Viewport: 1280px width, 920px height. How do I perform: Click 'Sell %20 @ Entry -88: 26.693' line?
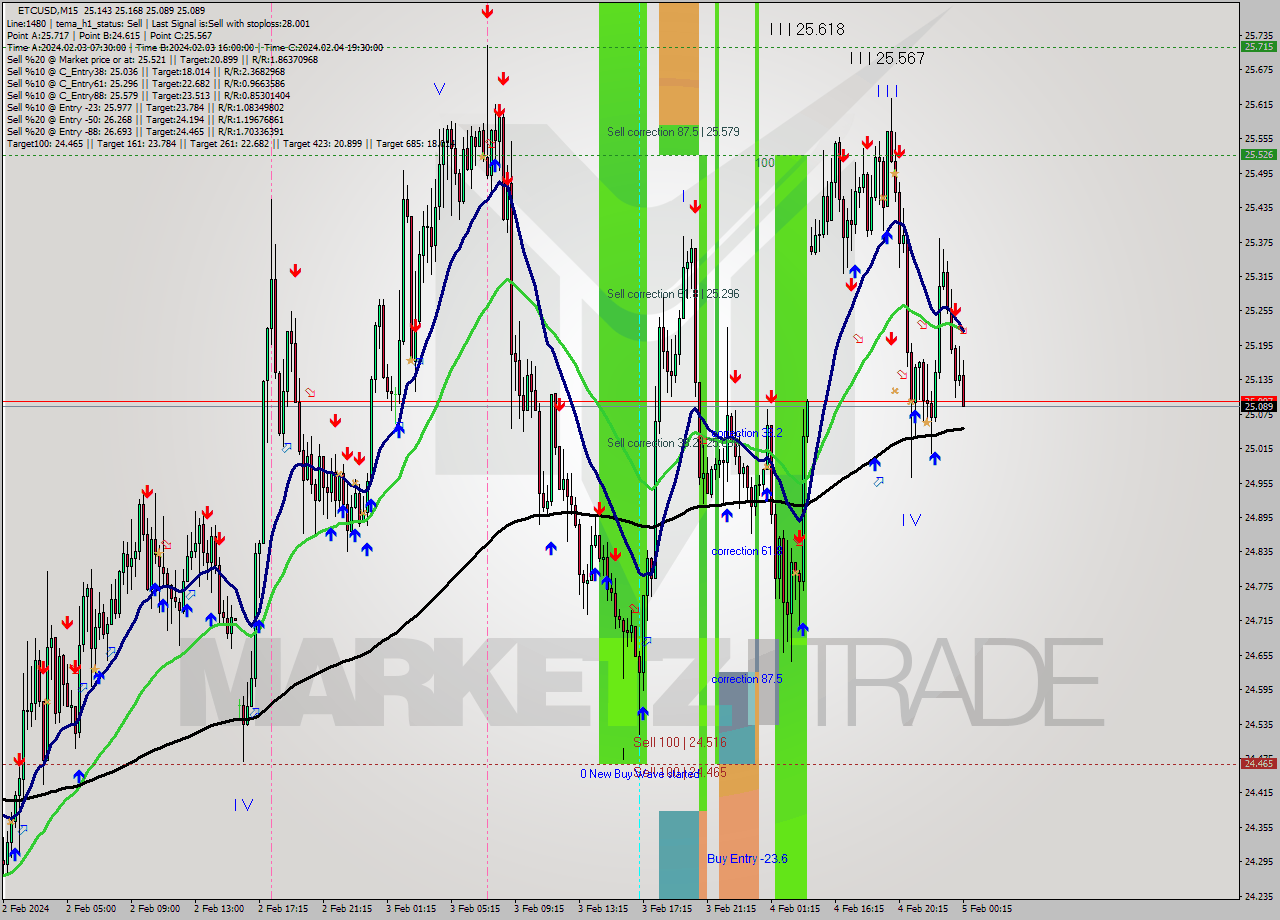[145, 131]
